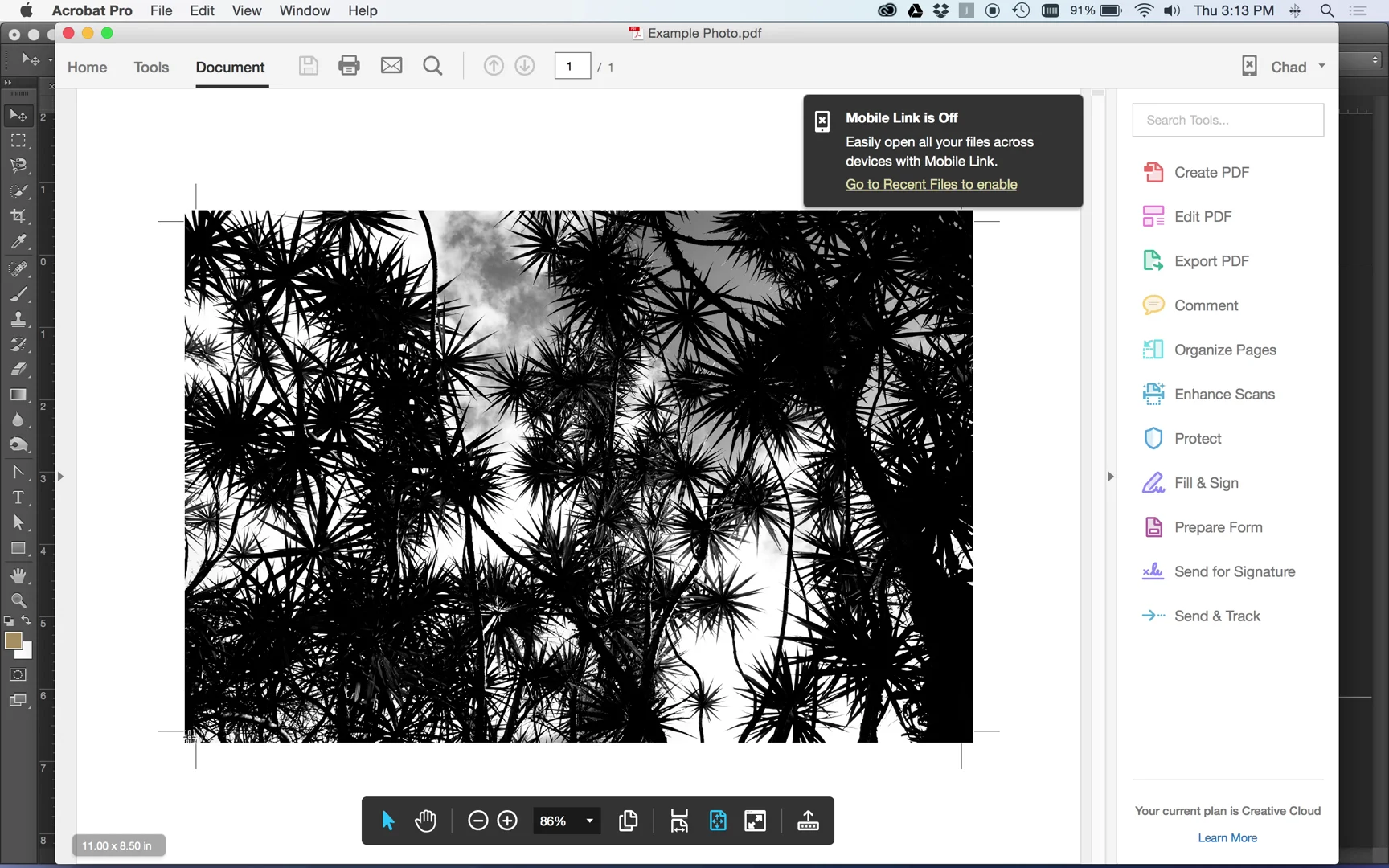Open the Print dialog via printer icon
1389x868 pixels.
[x=349, y=65]
